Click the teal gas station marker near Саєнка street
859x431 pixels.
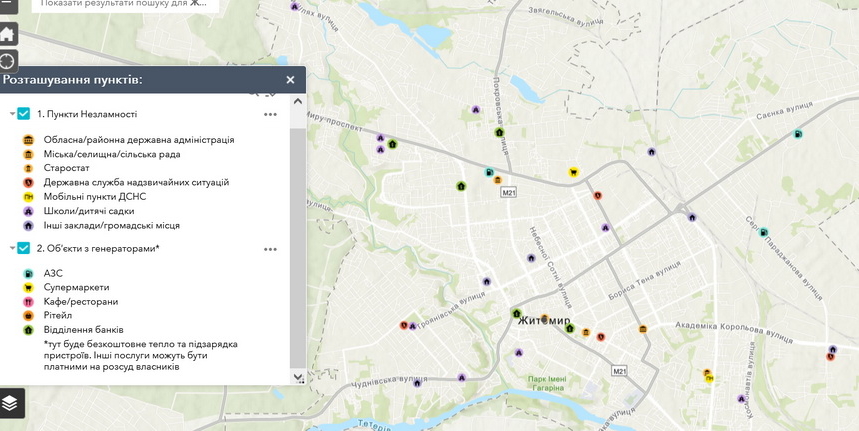[797, 134]
